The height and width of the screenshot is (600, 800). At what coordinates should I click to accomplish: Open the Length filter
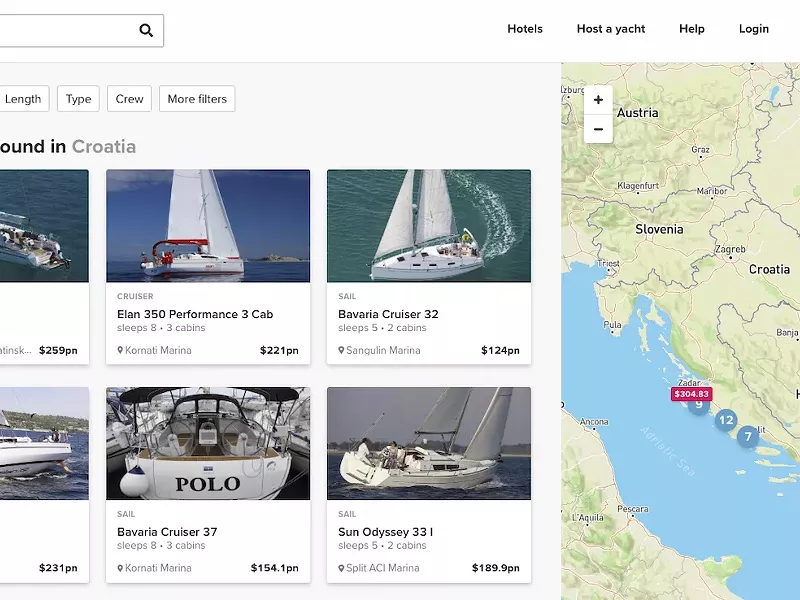(23, 99)
